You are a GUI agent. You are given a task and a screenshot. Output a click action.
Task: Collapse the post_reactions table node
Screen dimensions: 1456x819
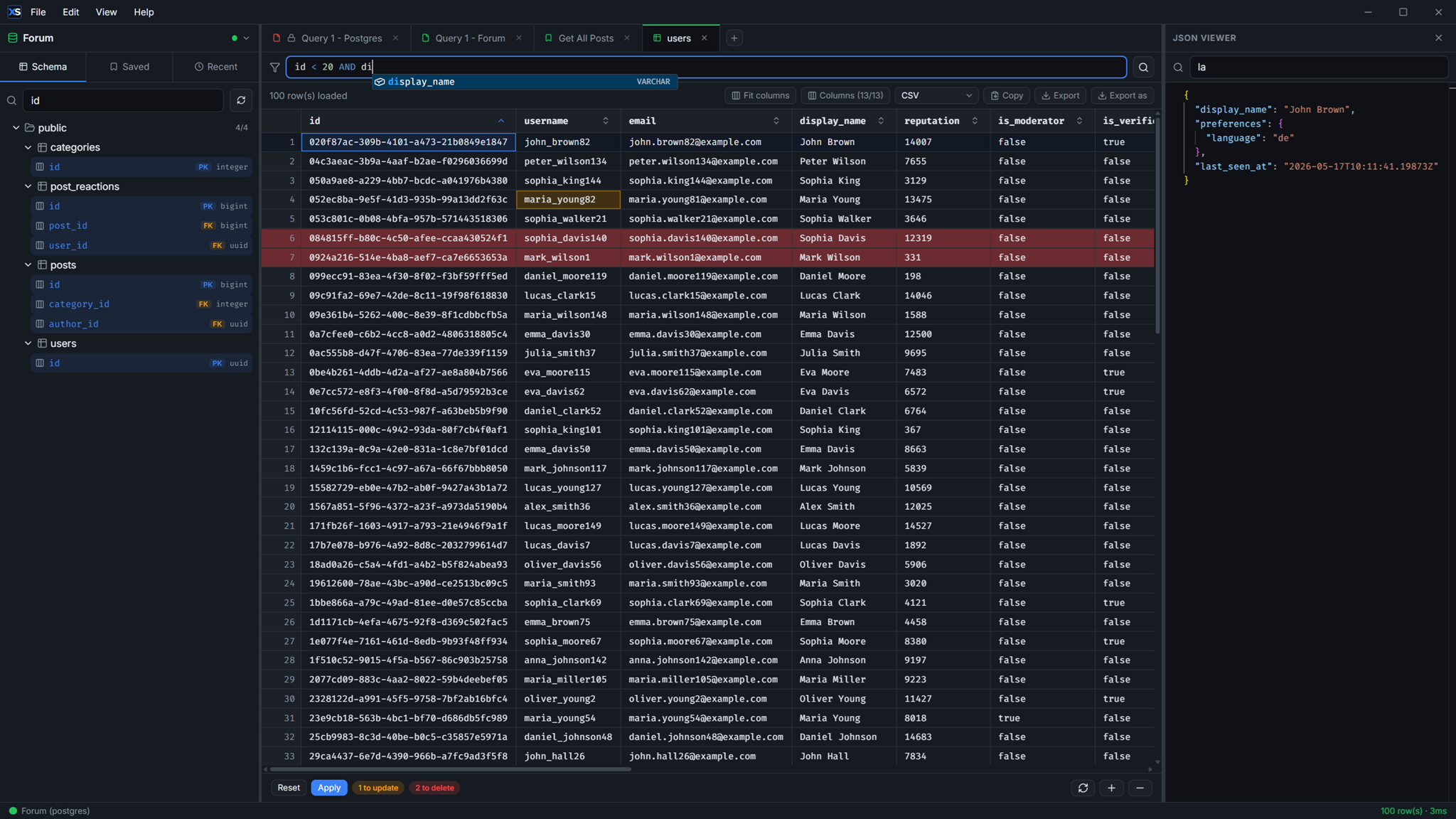point(28,186)
